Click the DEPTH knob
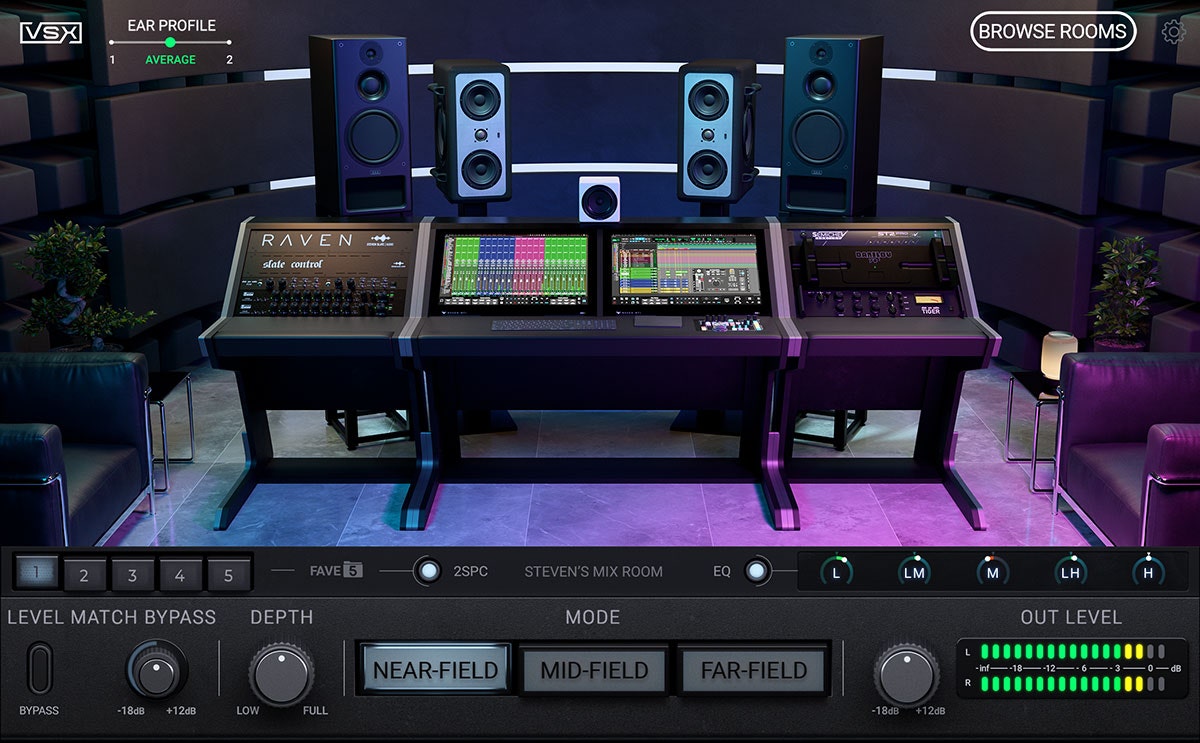This screenshot has width=1200, height=743. pyautogui.click(x=281, y=673)
